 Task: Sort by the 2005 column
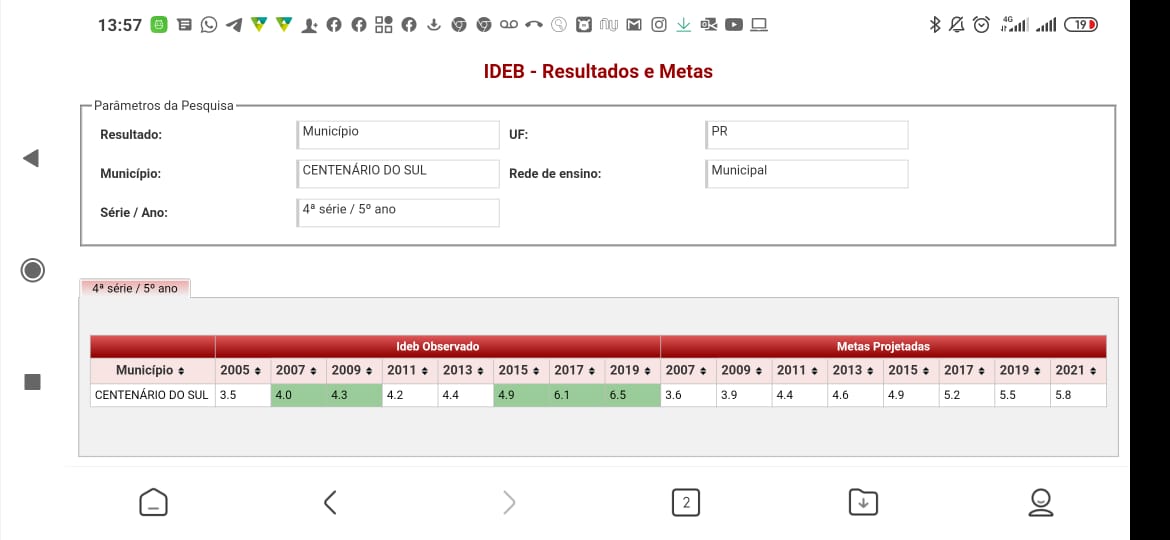point(243,370)
